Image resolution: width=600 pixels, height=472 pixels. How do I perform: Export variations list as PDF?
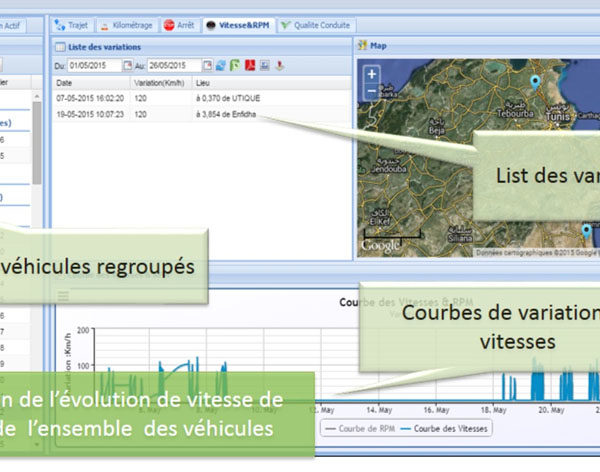point(248,66)
